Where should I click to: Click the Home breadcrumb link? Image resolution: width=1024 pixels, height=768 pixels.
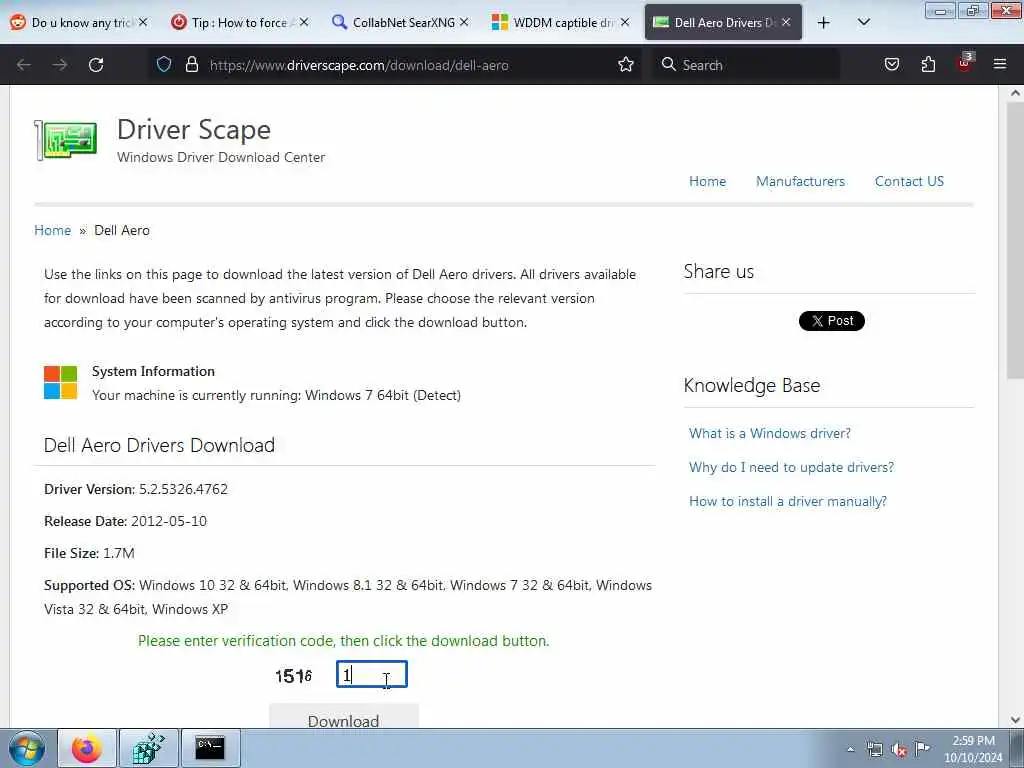tap(52, 231)
